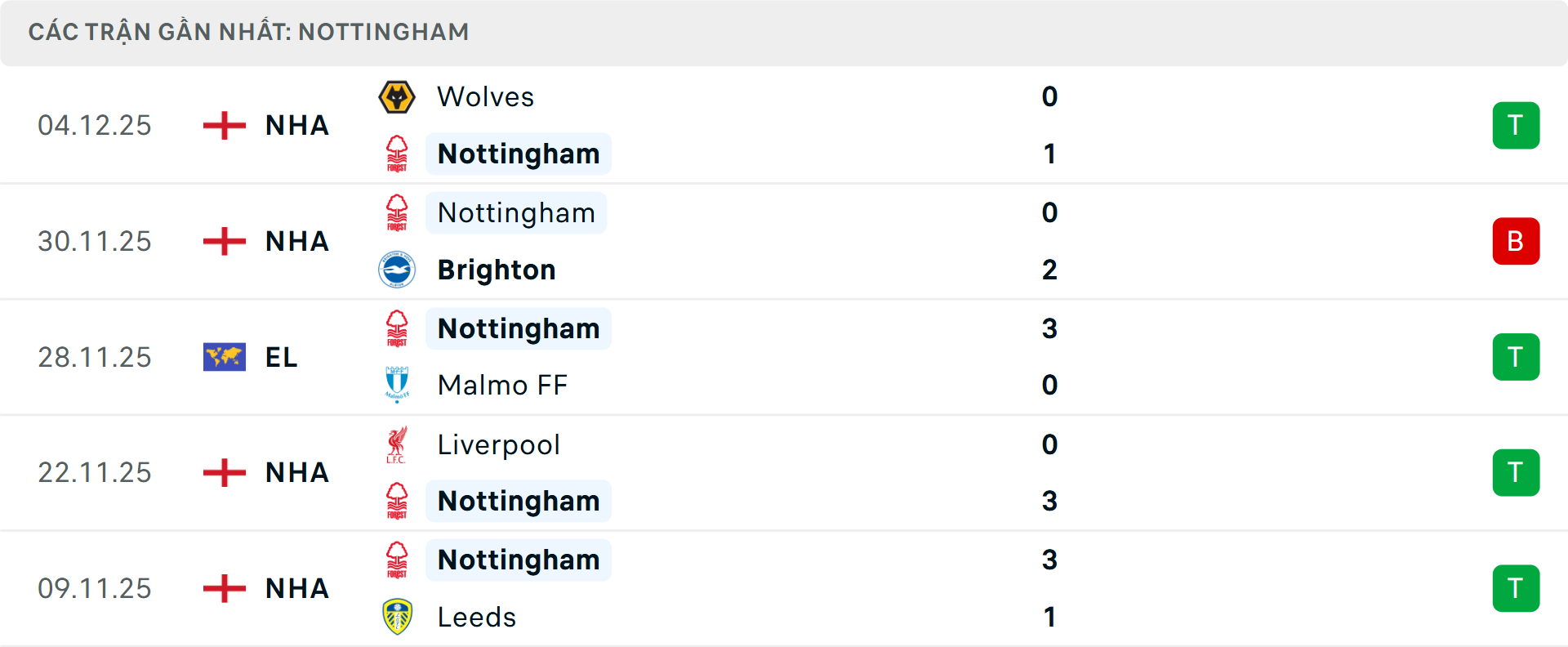The image size is (1568, 647).
Task: Open the Wolves team link
Action: [x=485, y=97]
